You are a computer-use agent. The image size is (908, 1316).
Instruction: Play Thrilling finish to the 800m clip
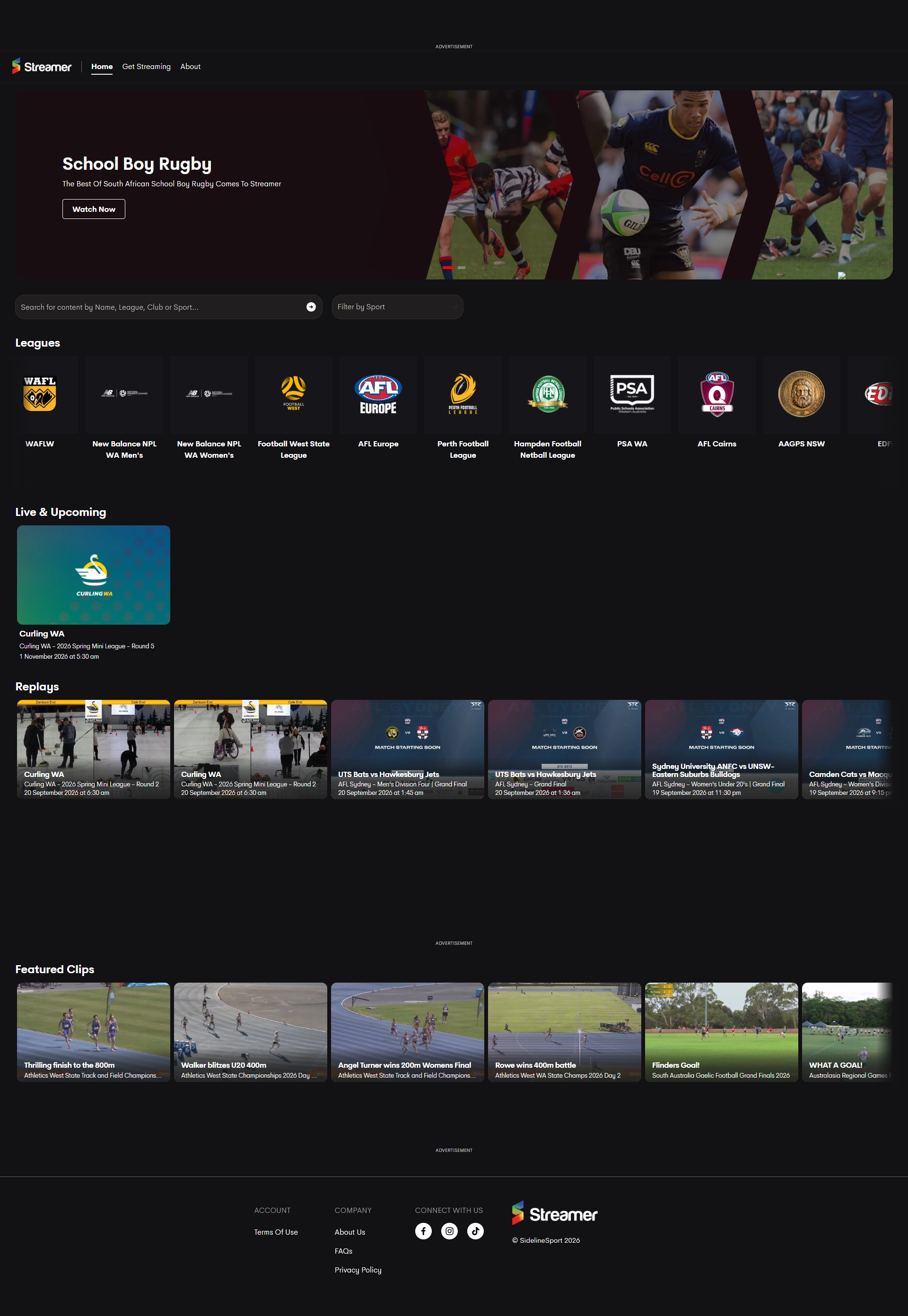click(x=93, y=1032)
